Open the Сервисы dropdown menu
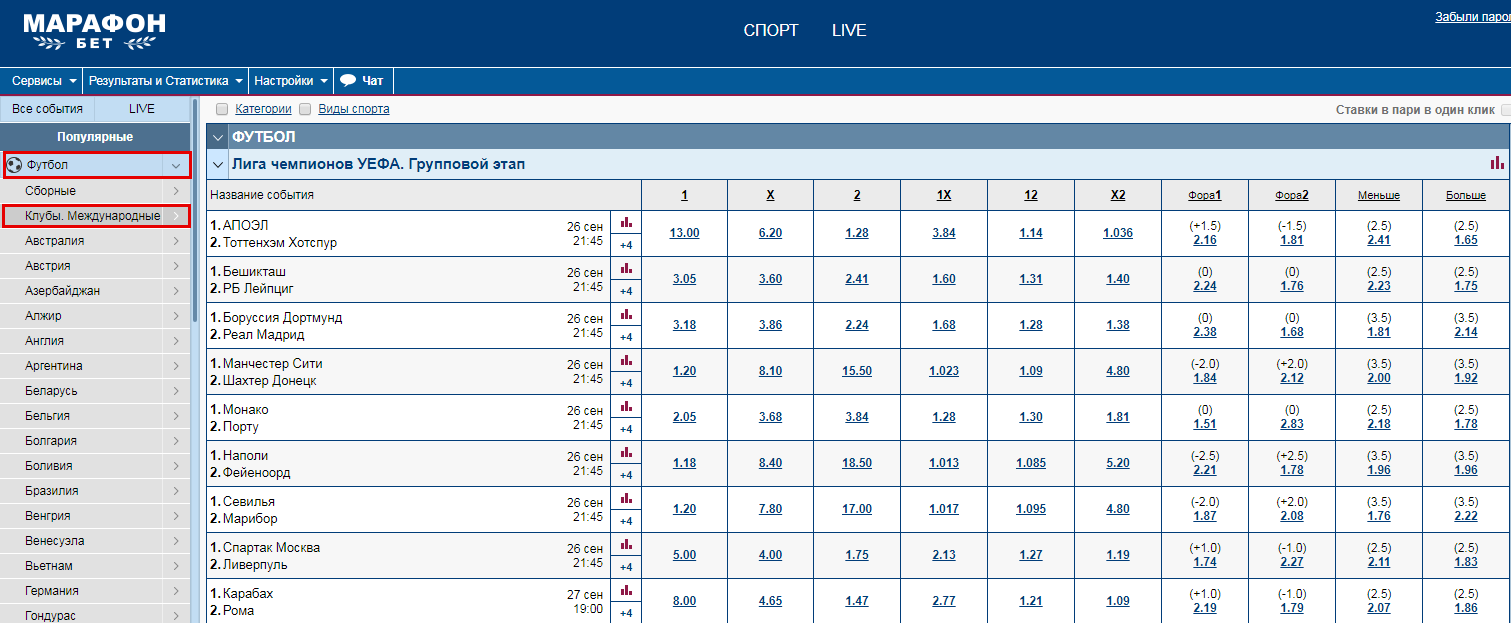Image resolution: width=1511 pixels, height=623 pixels. (45, 81)
